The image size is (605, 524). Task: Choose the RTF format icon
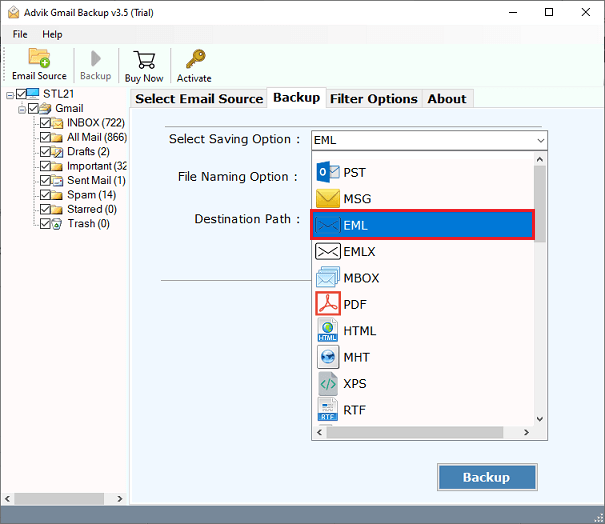coord(328,409)
